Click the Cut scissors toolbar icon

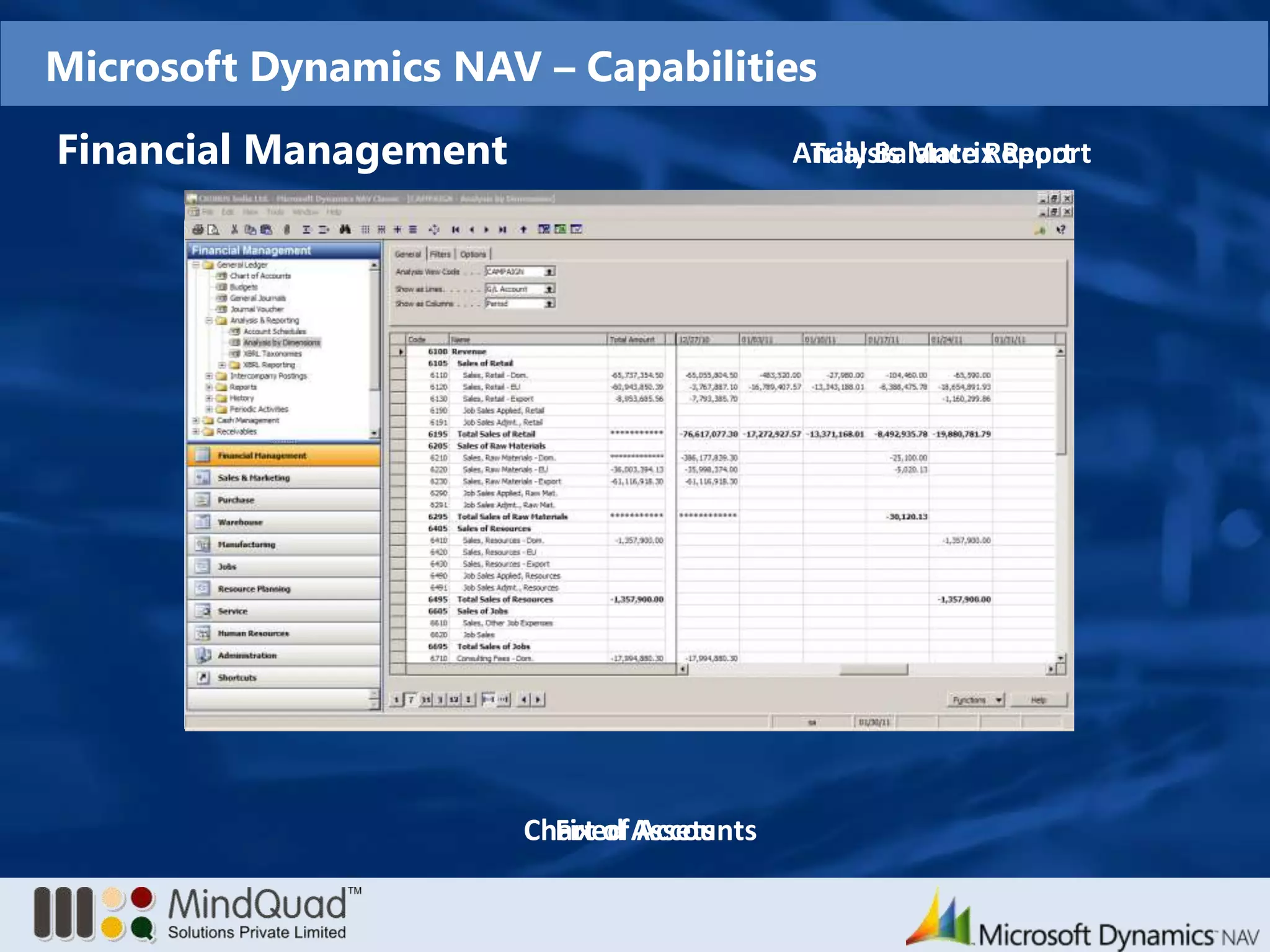234,229
